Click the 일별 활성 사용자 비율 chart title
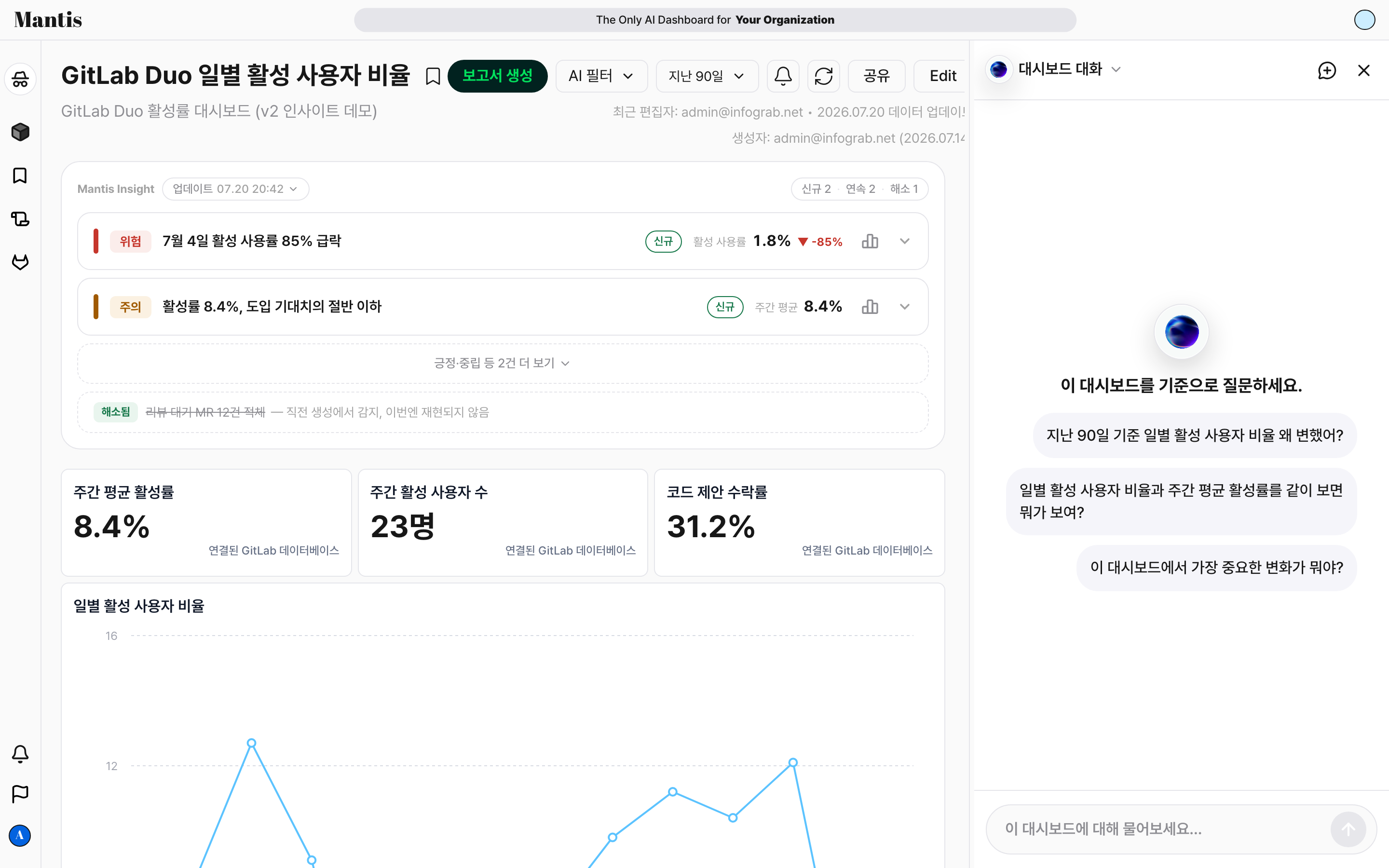Image resolution: width=1389 pixels, height=868 pixels. [139, 606]
